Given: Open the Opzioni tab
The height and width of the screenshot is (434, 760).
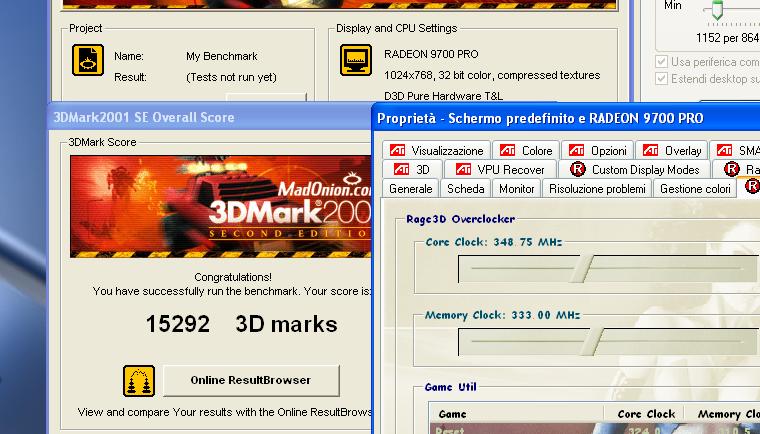Looking at the screenshot, I should point(598,150).
